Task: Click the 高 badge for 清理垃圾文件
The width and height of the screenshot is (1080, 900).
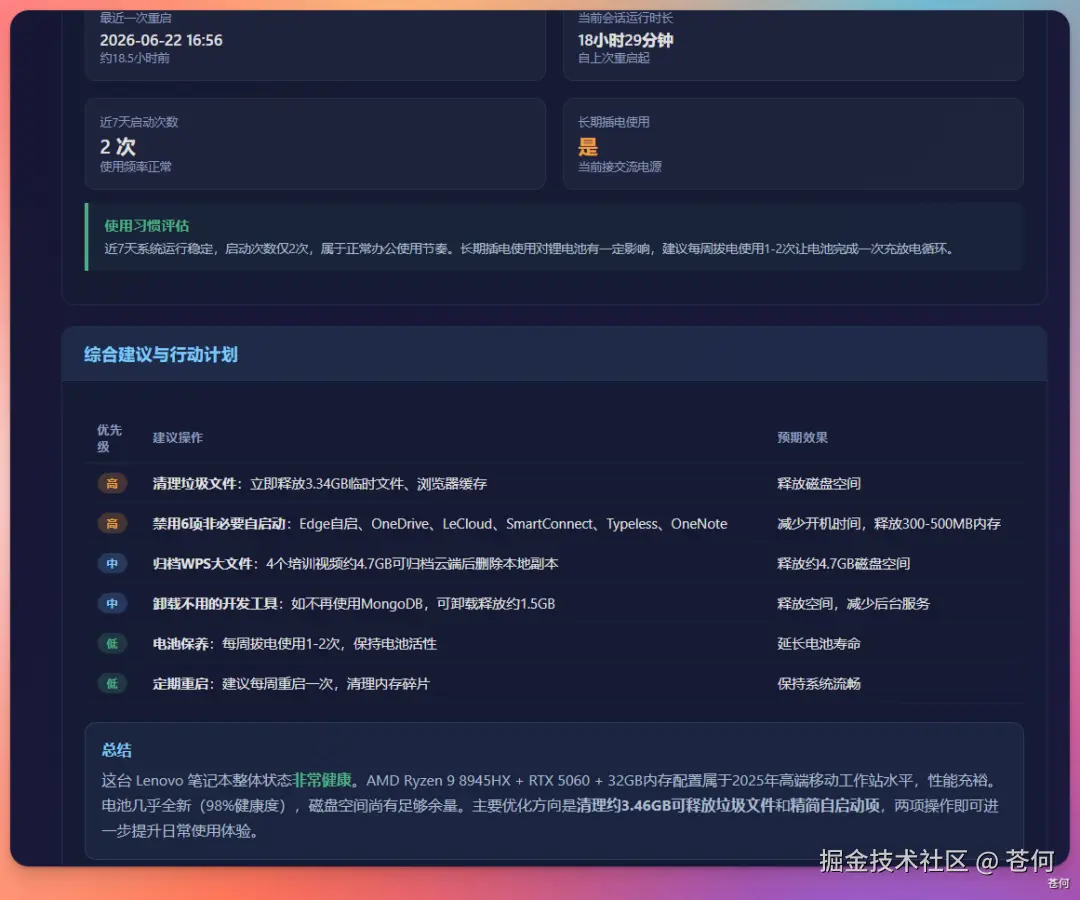Action: click(x=112, y=483)
